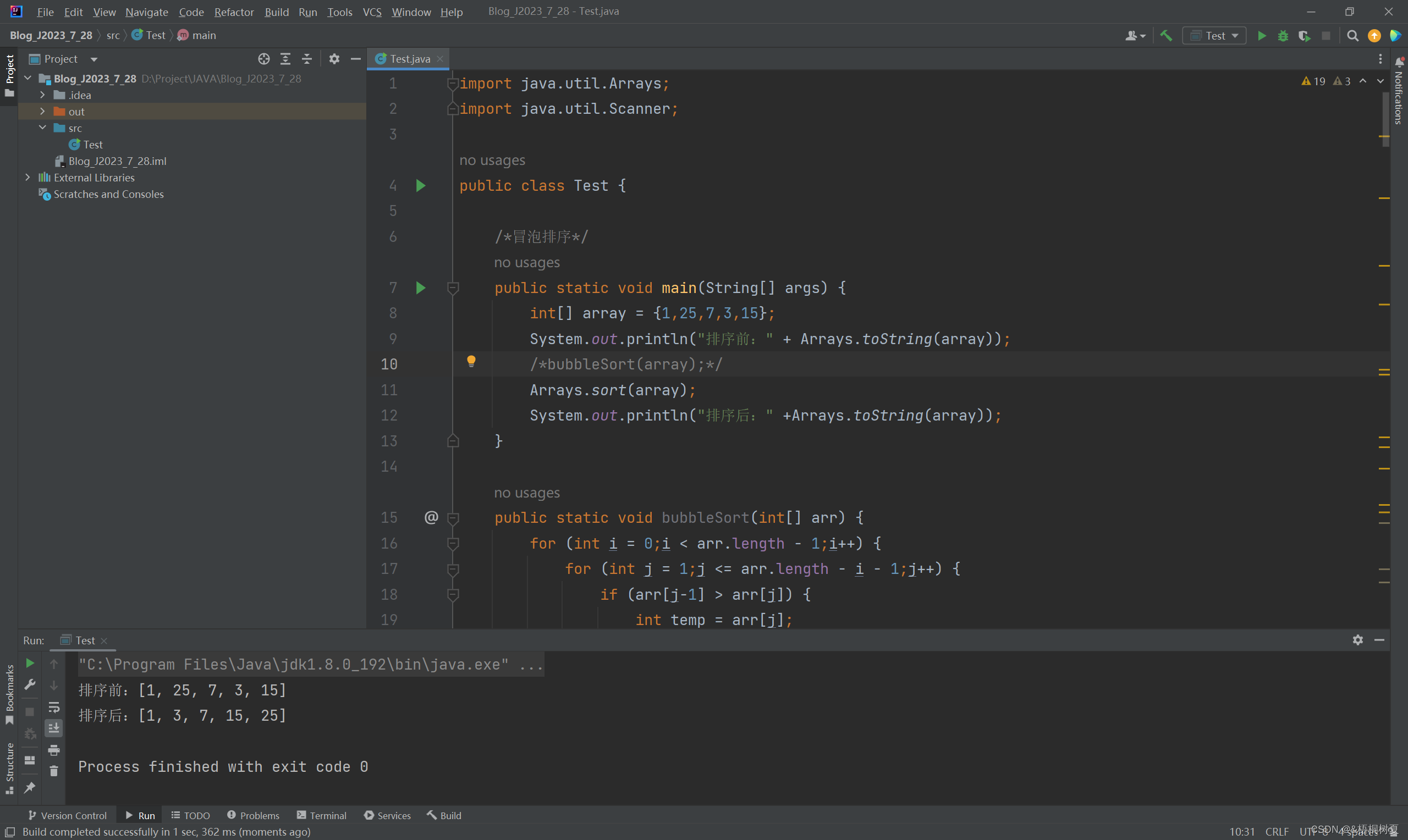Click the CRLF line separator status
The width and height of the screenshot is (1408, 840).
click(1277, 832)
